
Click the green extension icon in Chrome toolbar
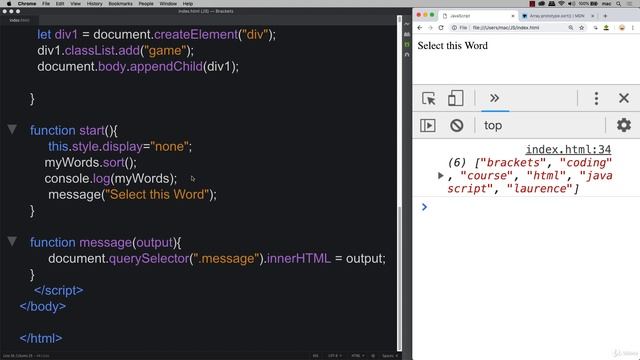coord(606,28)
